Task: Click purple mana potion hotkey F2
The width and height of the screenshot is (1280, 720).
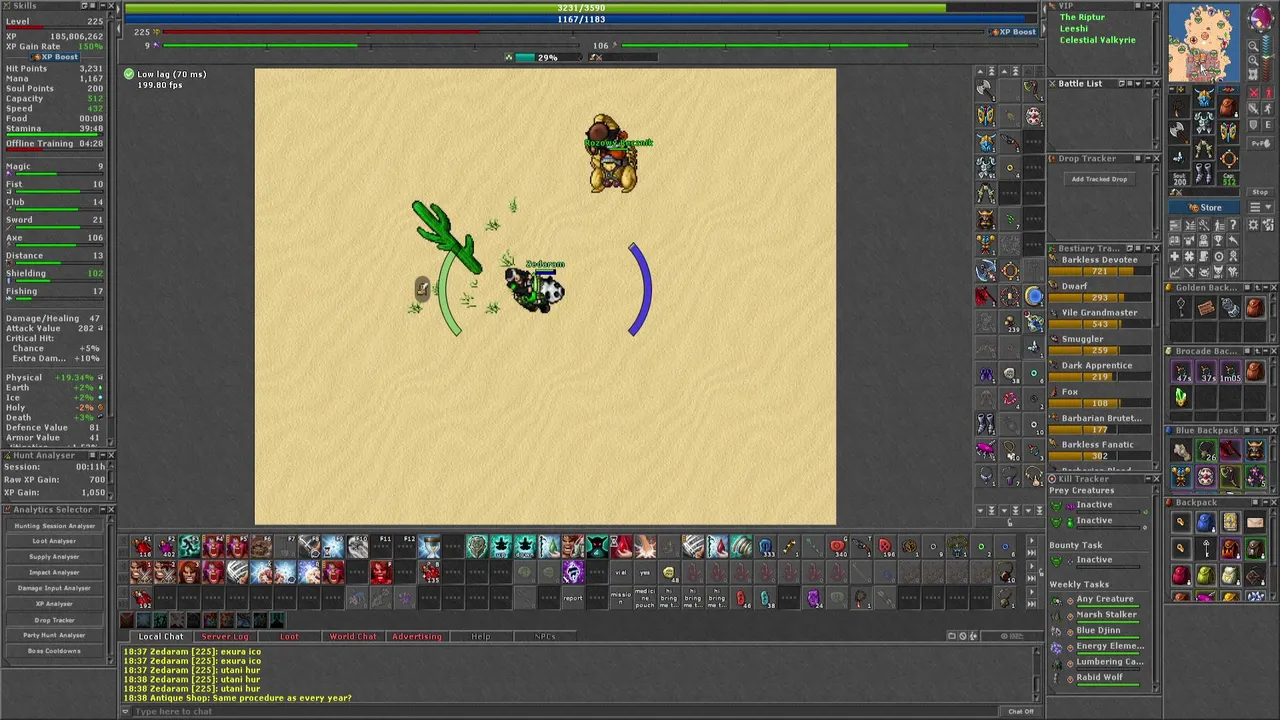Action: [165, 546]
